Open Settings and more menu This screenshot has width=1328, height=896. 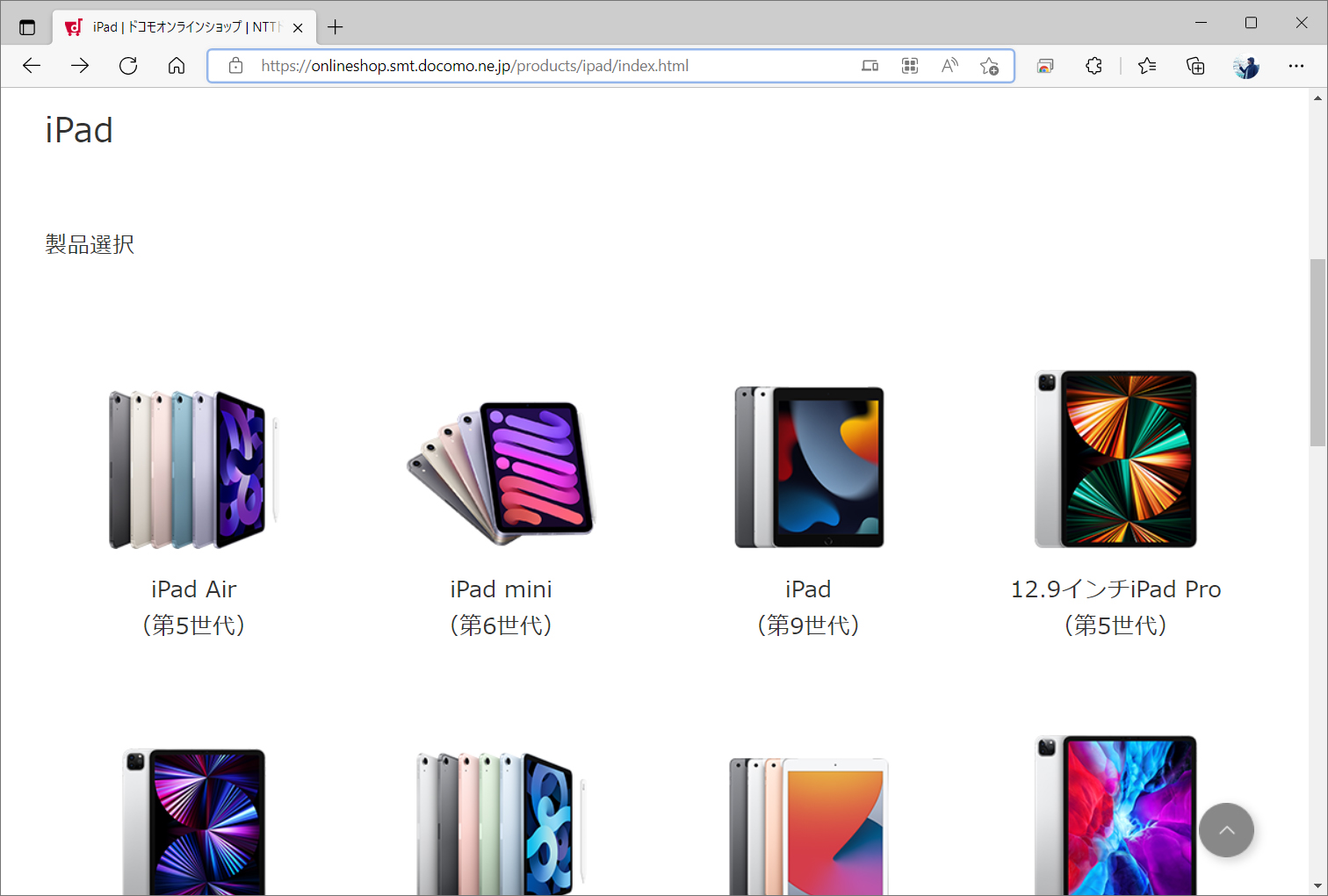click(1296, 66)
